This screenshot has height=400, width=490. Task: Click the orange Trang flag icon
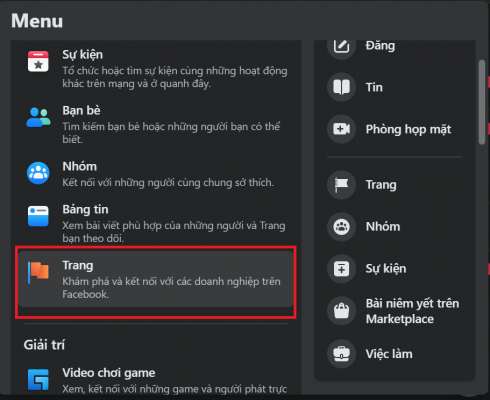coord(38,272)
